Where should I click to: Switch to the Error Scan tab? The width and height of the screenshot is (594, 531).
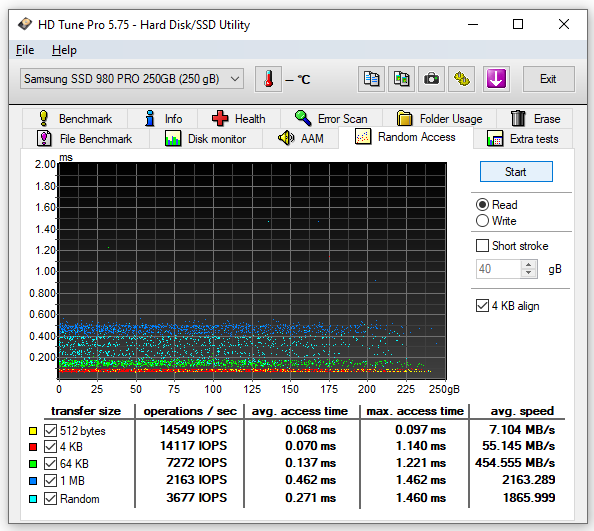click(x=331, y=119)
